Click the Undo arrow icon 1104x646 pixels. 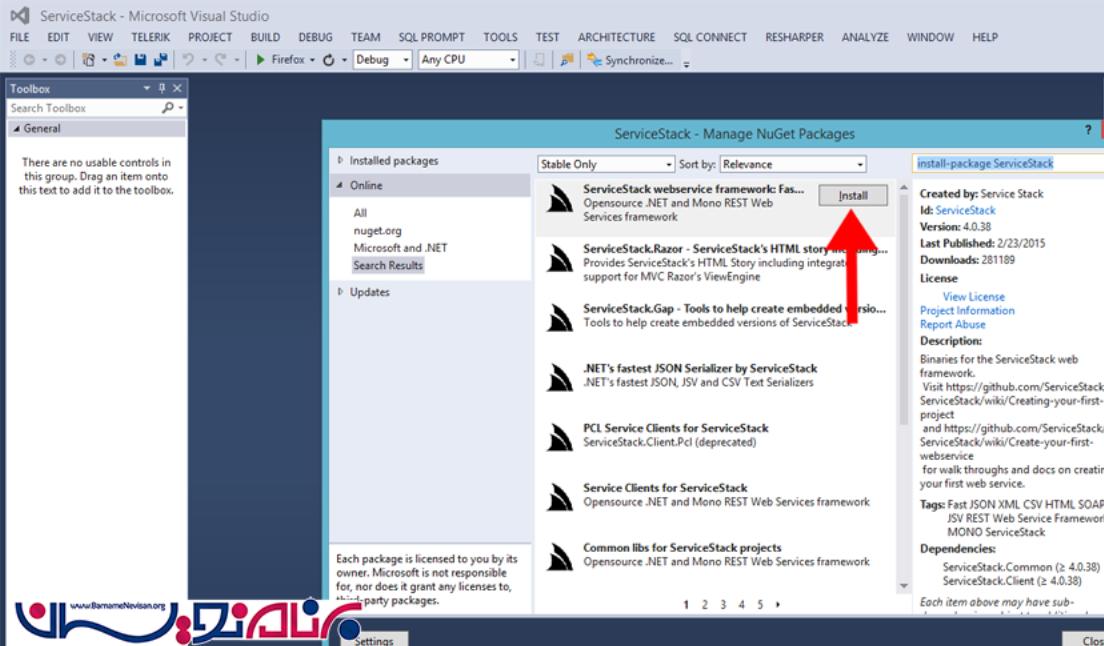(x=188, y=60)
